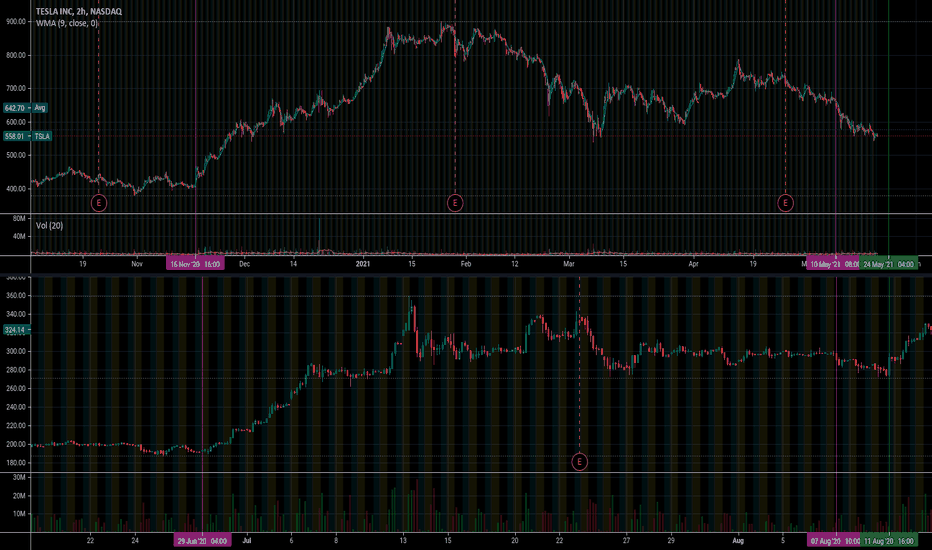Click the Jul label on lower time axis
Screen dimensions: 932x550
coord(247,540)
